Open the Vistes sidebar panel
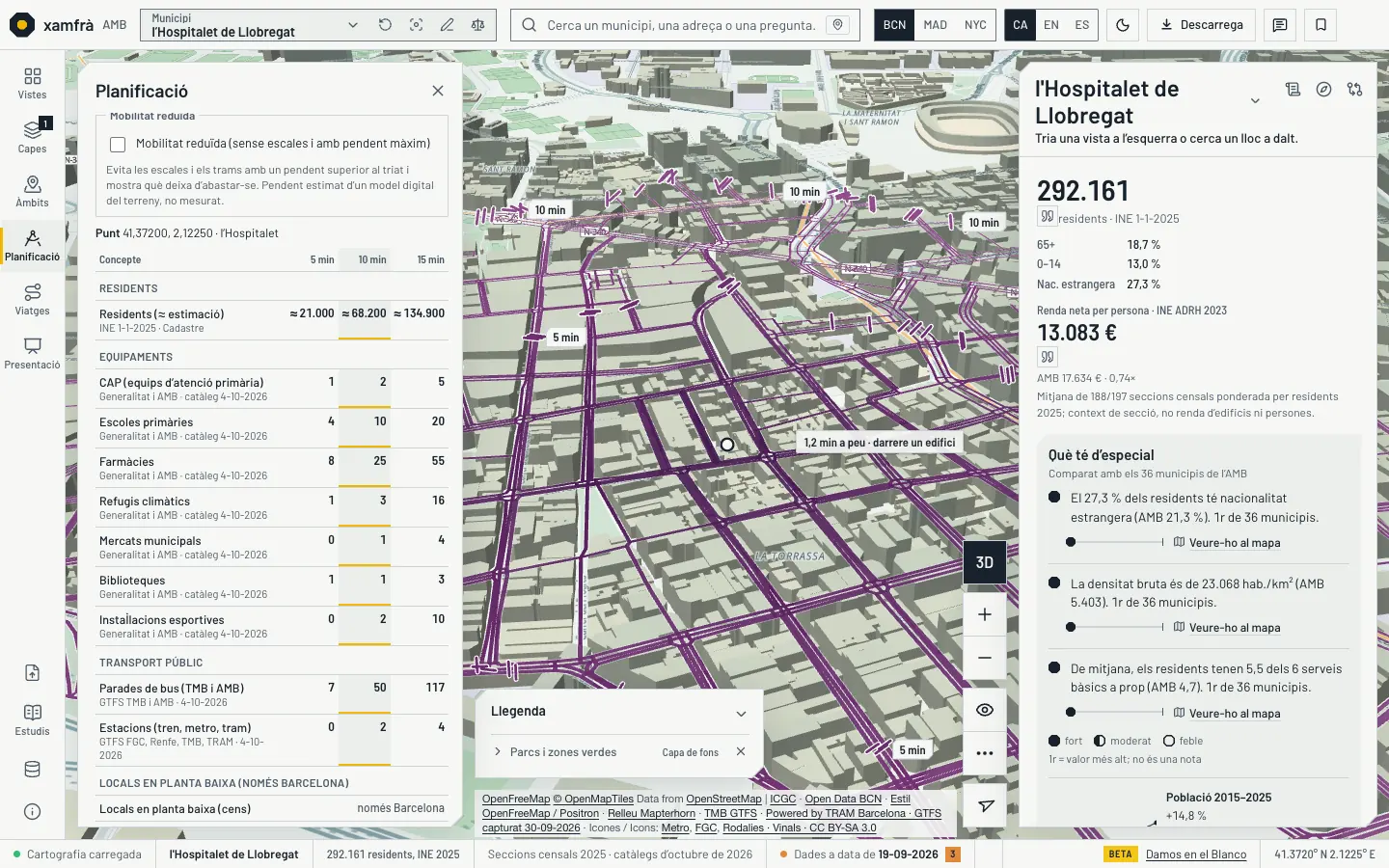 coord(32,83)
